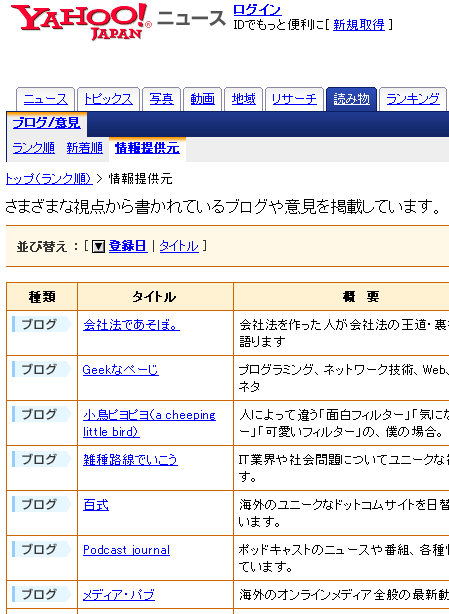This screenshot has height=614, width=449.
Task: Switch to the トピックス tab
Action: pos(108,99)
